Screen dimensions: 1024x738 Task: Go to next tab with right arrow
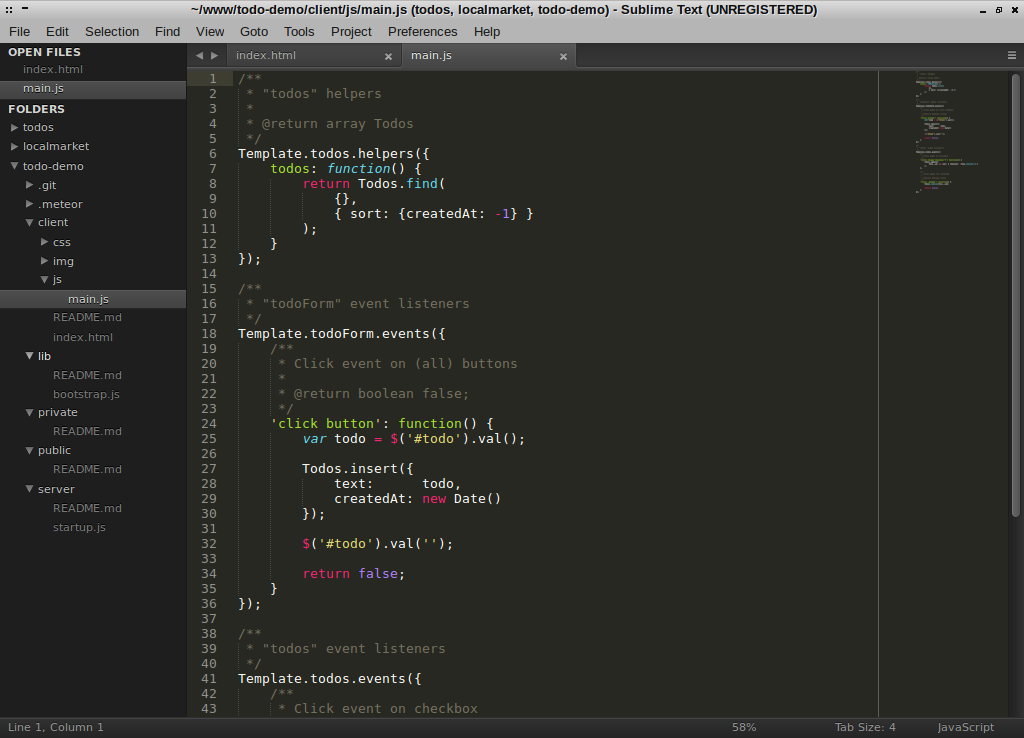pos(214,56)
